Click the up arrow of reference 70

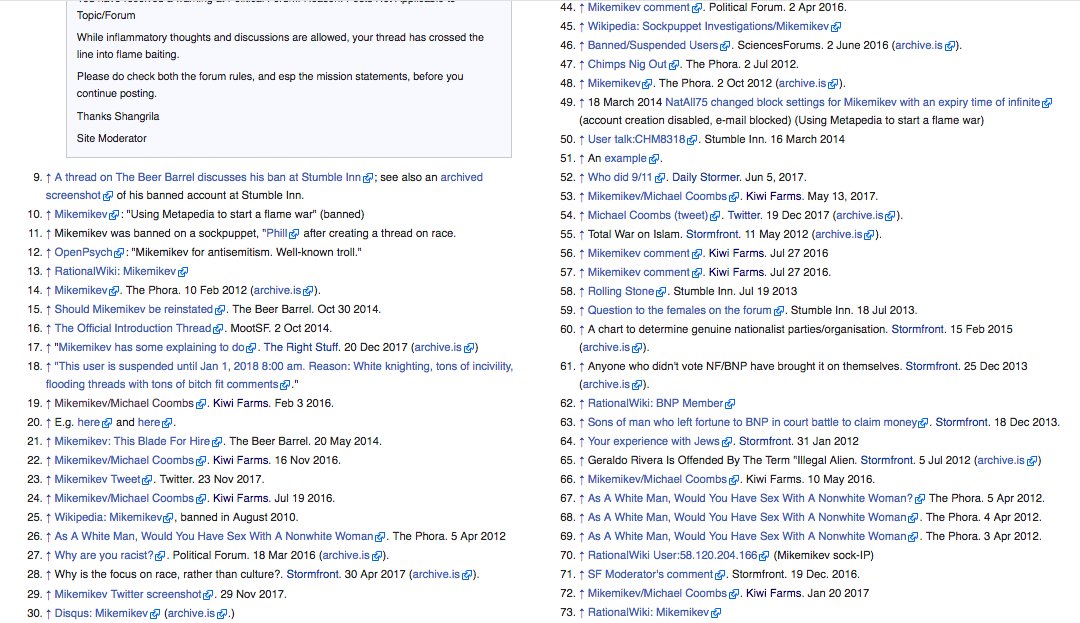(582, 556)
